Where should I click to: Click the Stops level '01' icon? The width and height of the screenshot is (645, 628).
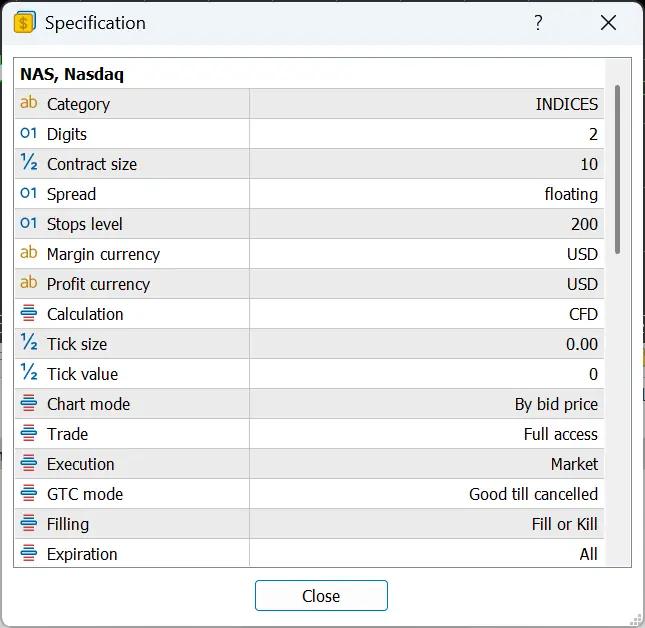point(29,223)
